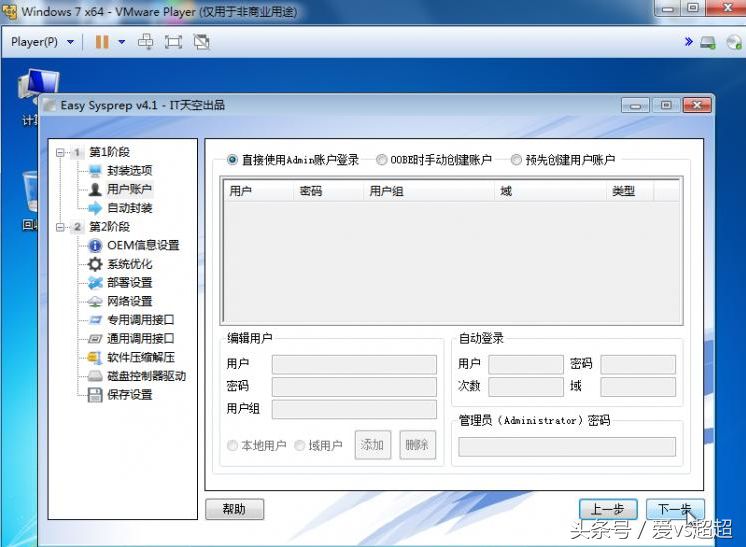Click the 用户组 input field
Screen dimensions: 746x547
(x=354, y=409)
